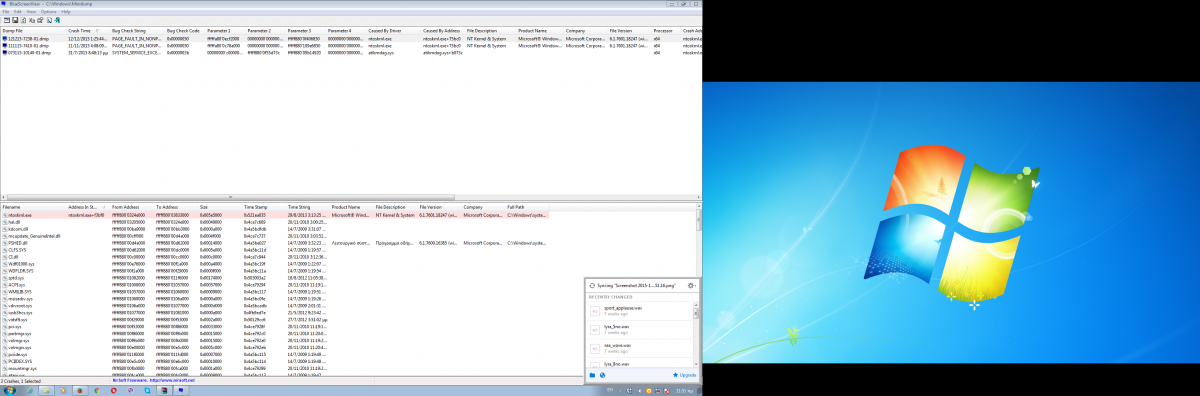Open the Options menu
The image size is (1200, 396).
(48, 12)
